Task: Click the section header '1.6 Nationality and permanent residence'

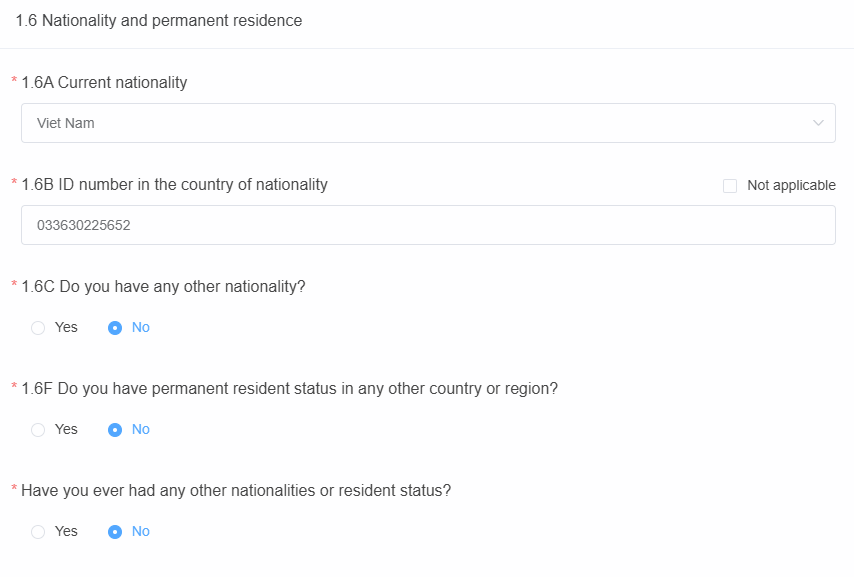Action: pyautogui.click(x=159, y=20)
